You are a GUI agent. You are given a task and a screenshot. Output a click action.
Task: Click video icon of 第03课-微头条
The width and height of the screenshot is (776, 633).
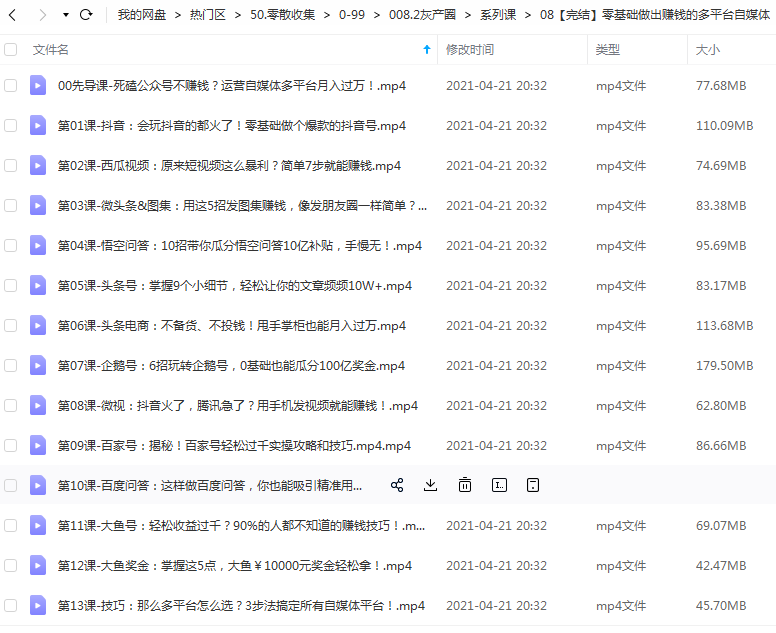(x=38, y=205)
